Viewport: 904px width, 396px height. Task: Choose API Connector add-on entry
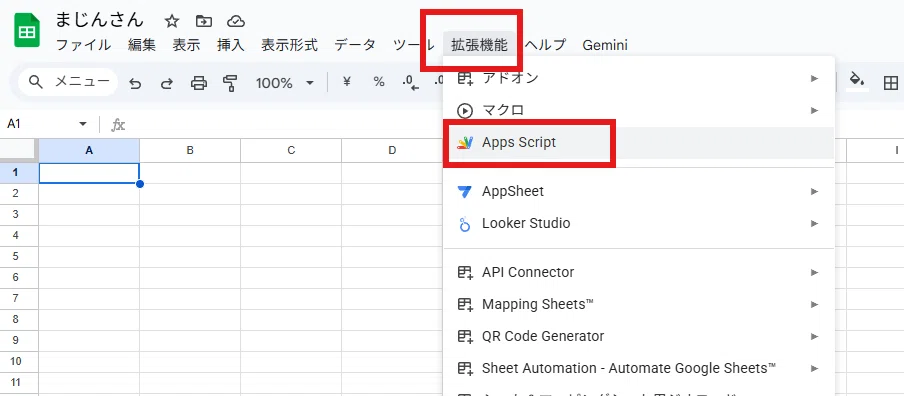tap(639, 272)
